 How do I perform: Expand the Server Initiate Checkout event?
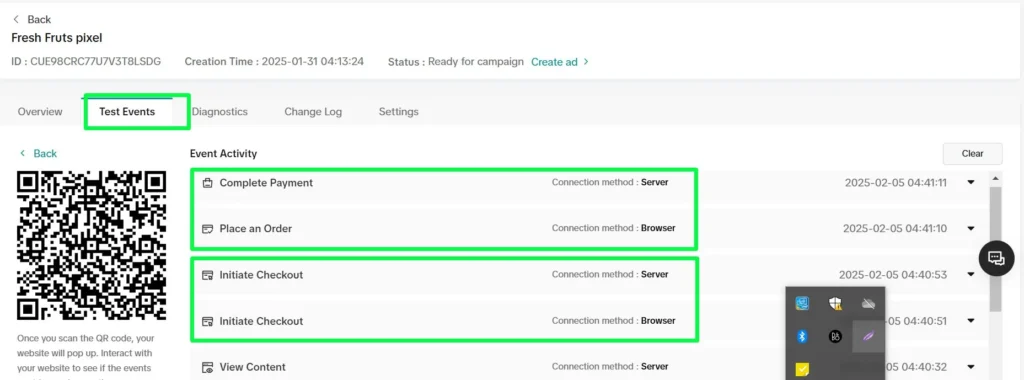click(x=971, y=275)
